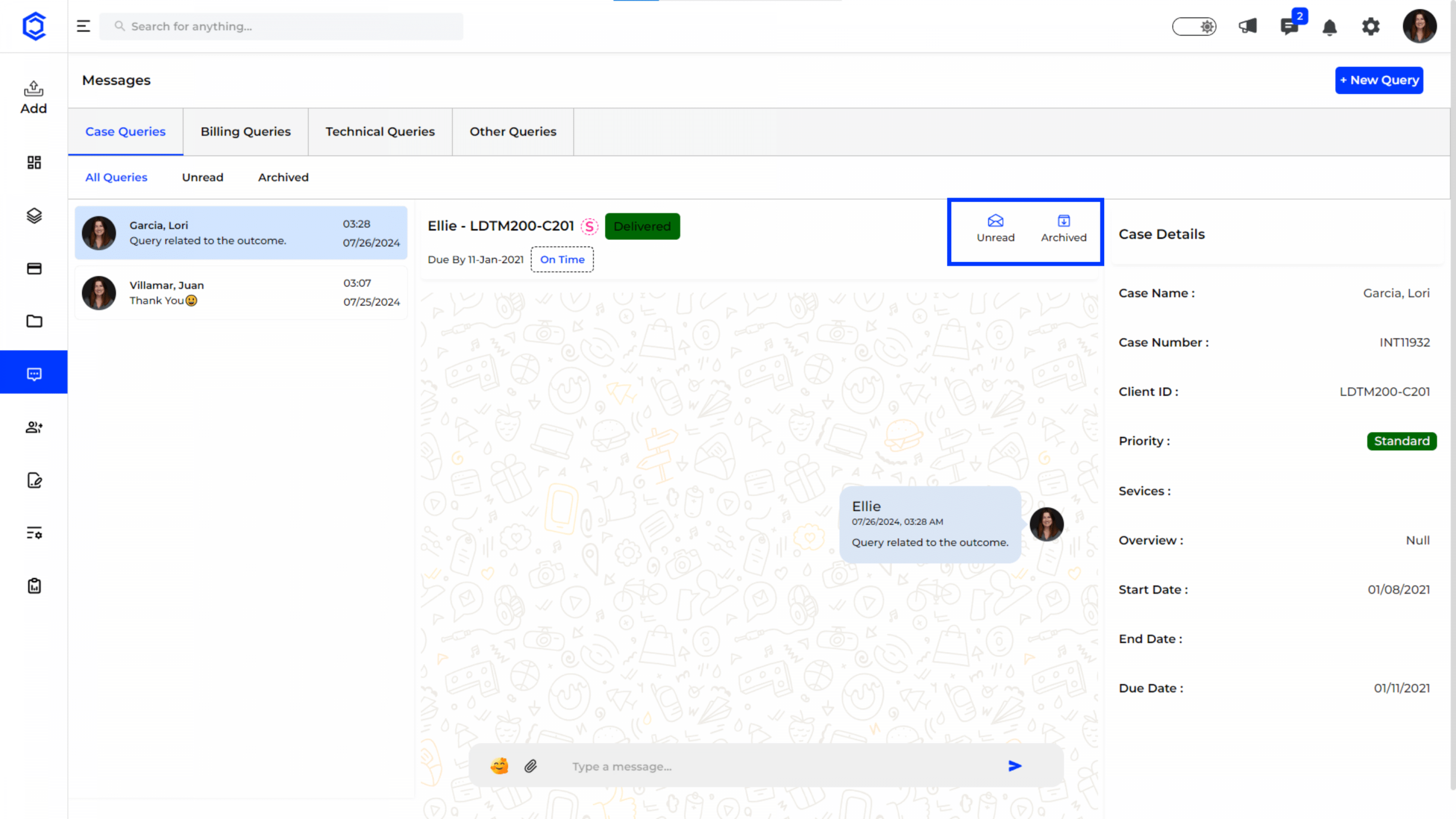This screenshot has height=819, width=1456.
Task: Toggle the hamburger menu icon
Action: pyautogui.click(x=83, y=26)
